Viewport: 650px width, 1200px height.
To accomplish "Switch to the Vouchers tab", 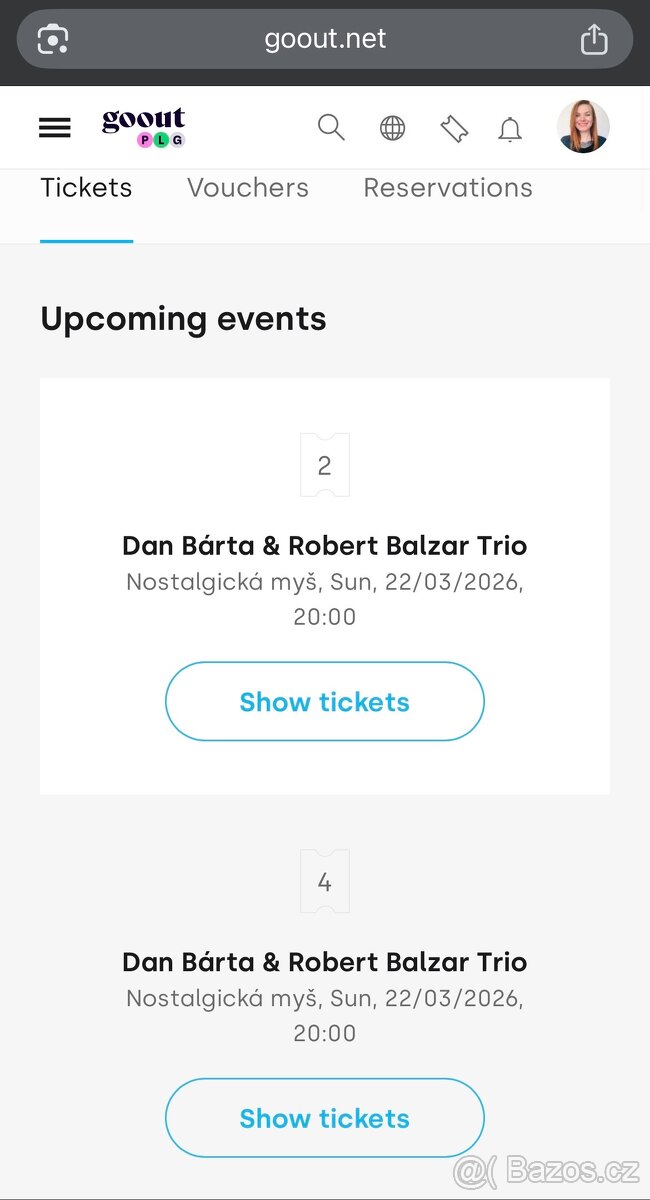I will pos(247,187).
